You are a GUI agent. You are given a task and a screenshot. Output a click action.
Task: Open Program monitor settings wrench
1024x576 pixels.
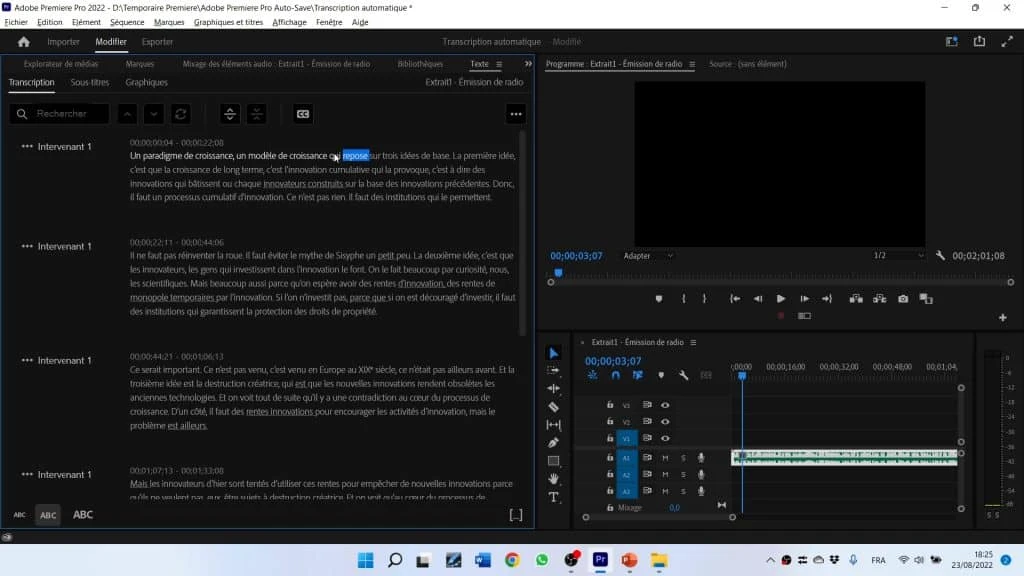[x=940, y=255]
